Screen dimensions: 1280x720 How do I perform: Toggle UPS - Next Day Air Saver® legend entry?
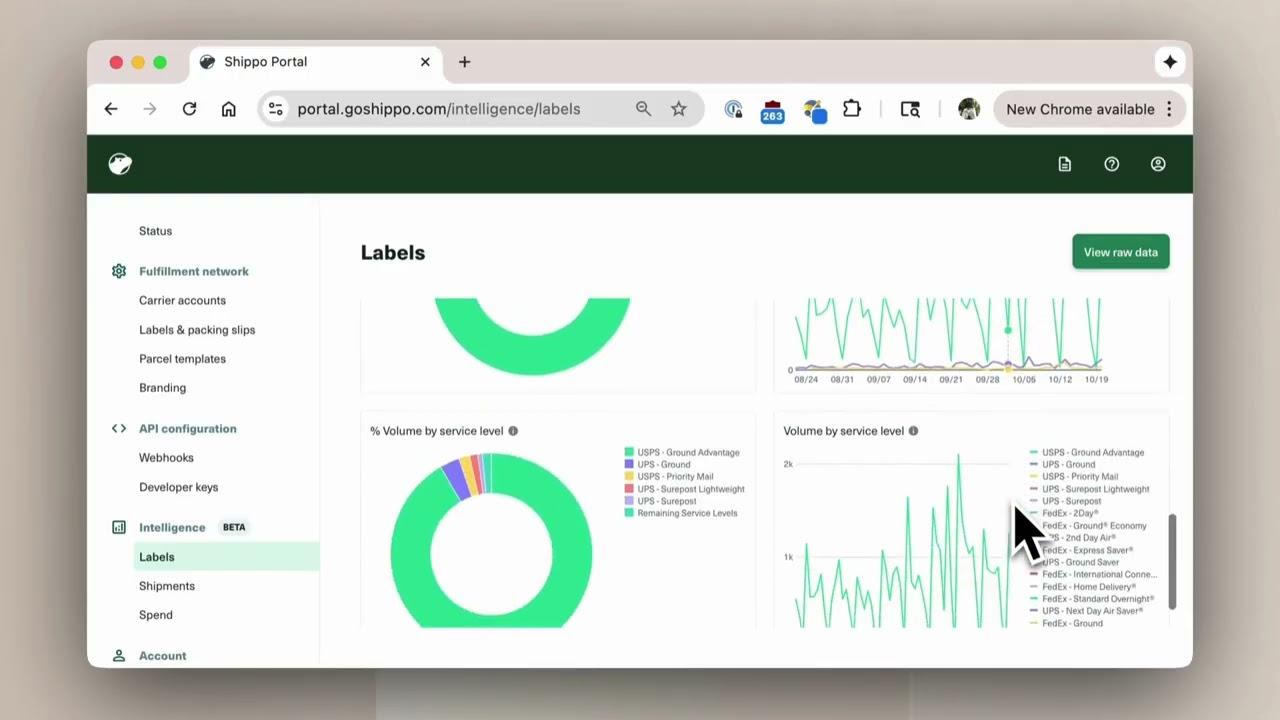(1086, 611)
